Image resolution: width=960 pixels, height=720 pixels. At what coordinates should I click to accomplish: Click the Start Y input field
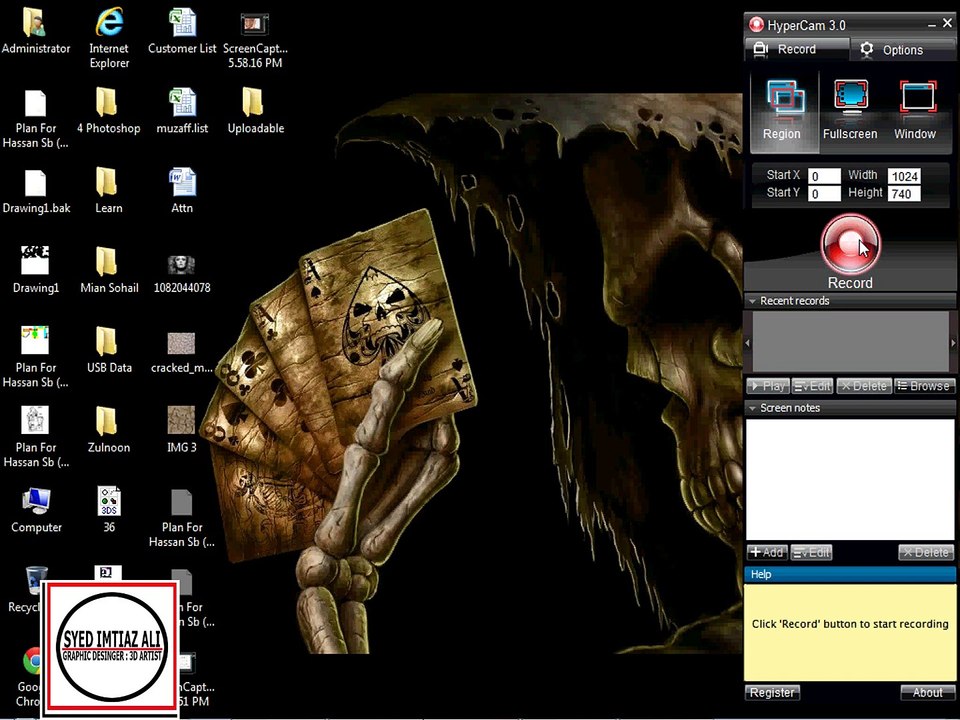824,194
